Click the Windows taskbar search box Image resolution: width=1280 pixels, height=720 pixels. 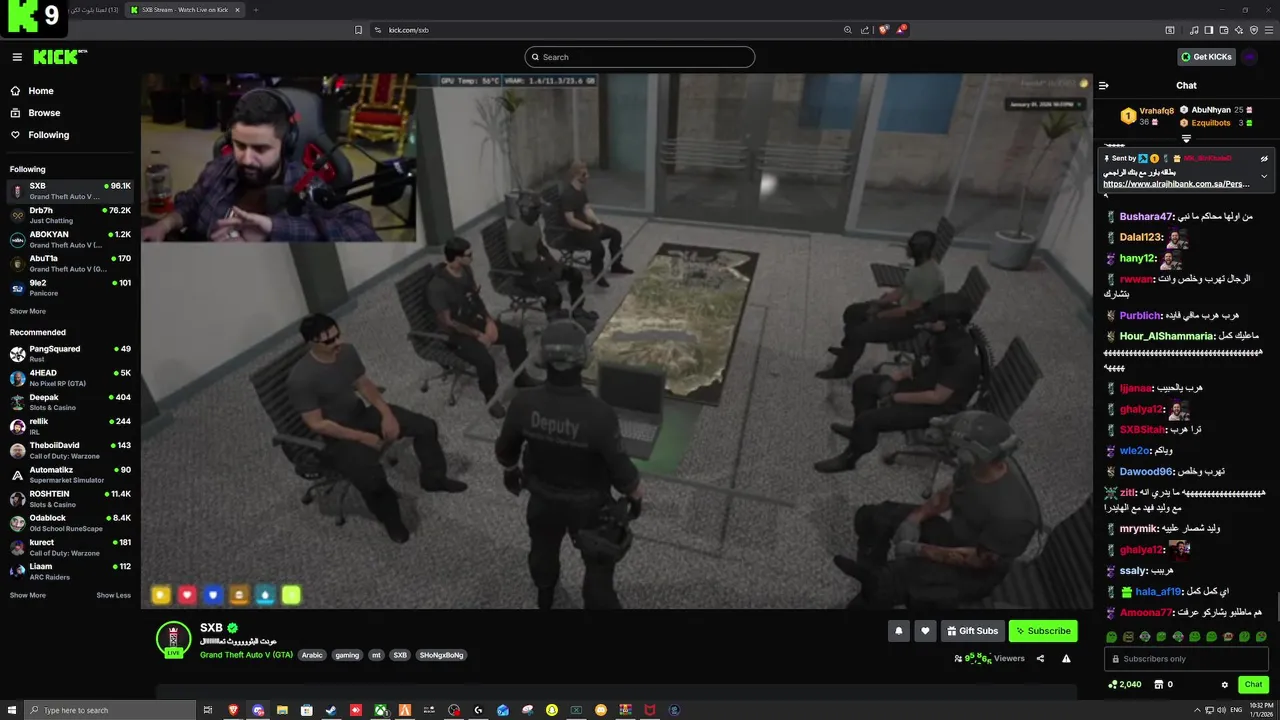tap(108, 710)
